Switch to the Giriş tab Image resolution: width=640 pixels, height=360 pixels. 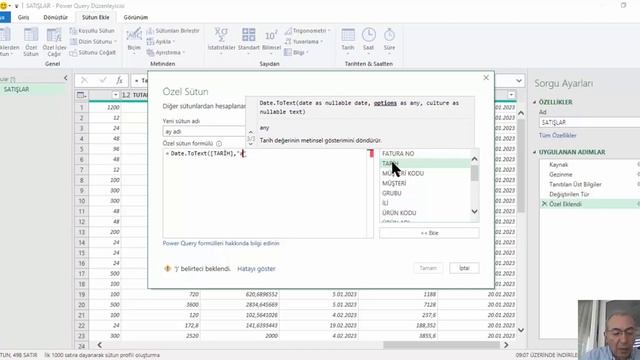[23, 18]
